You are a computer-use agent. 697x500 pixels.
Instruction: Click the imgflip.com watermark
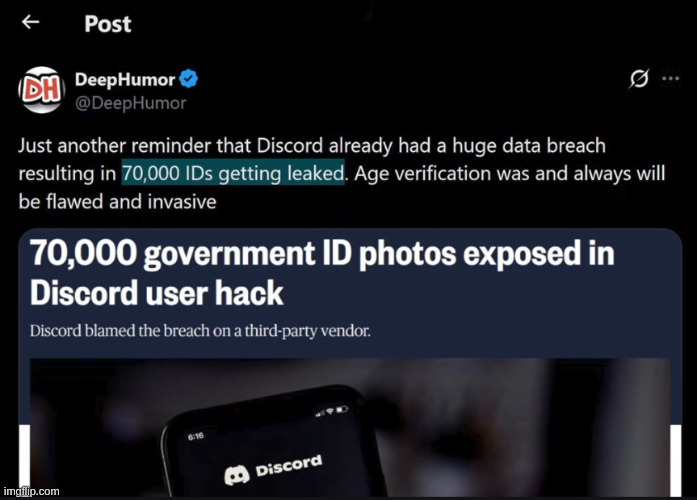[x=31, y=491]
